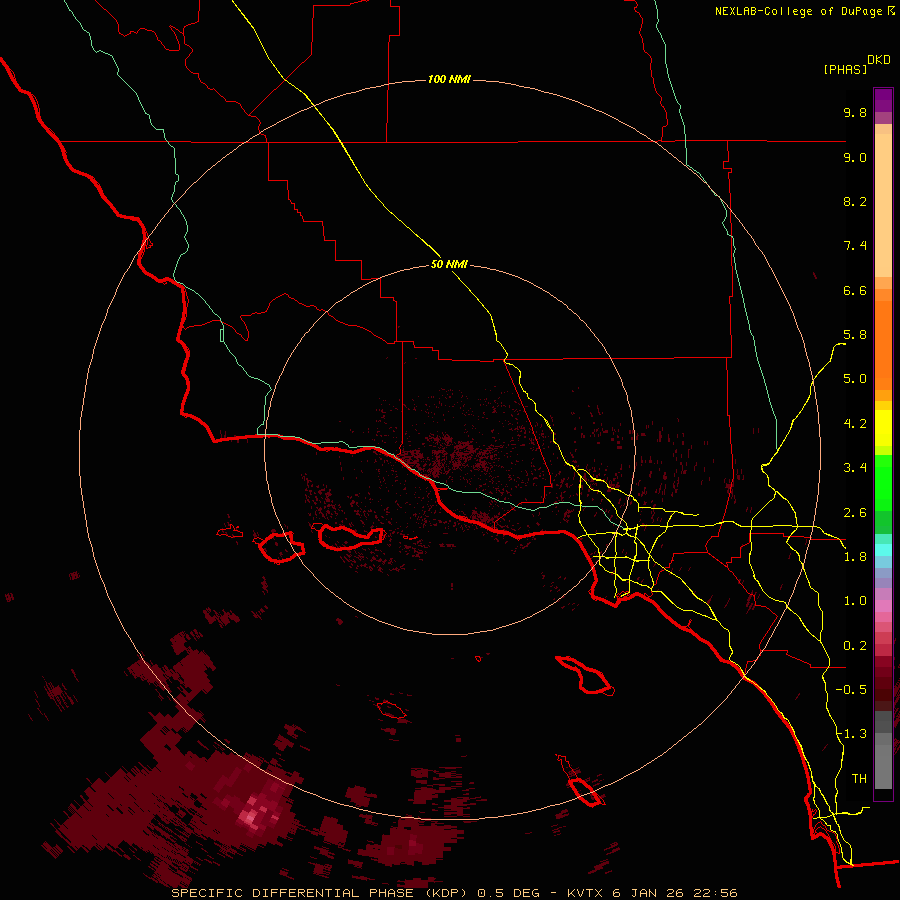The width and height of the screenshot is (900, 900).
Task: Click the TH label on the color scale
Action: 859,779
